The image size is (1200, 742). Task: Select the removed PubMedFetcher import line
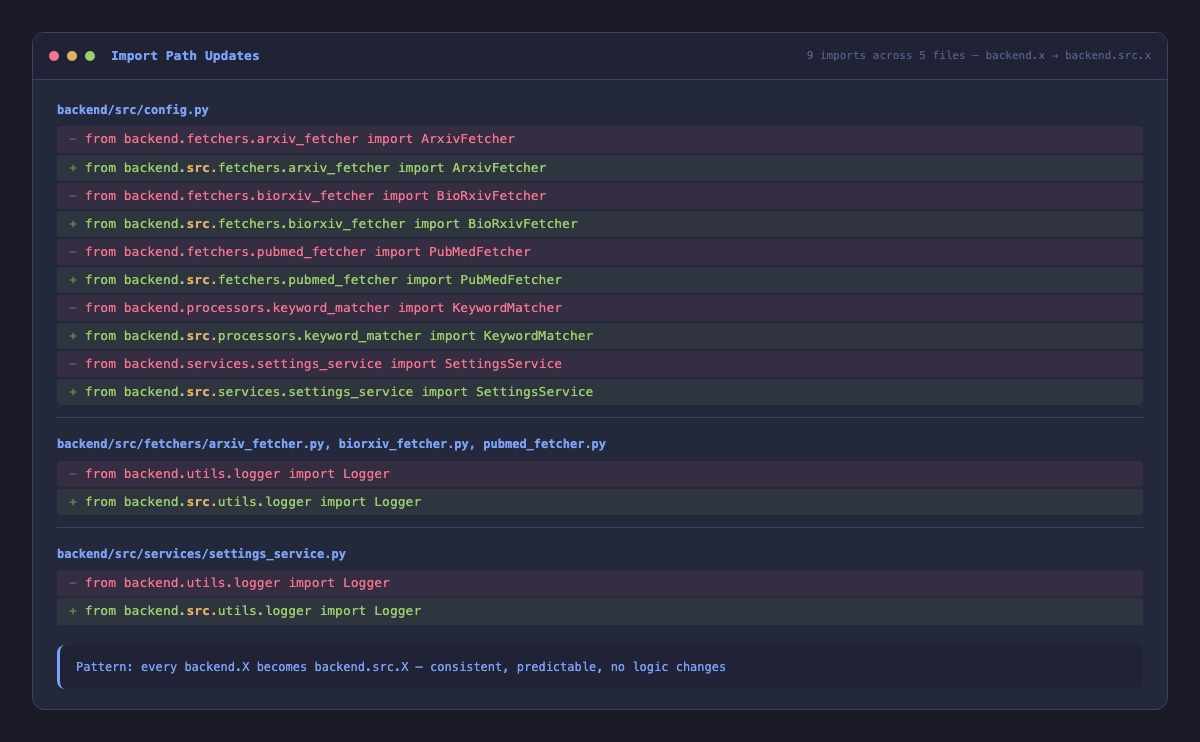(x=308, y=252)
